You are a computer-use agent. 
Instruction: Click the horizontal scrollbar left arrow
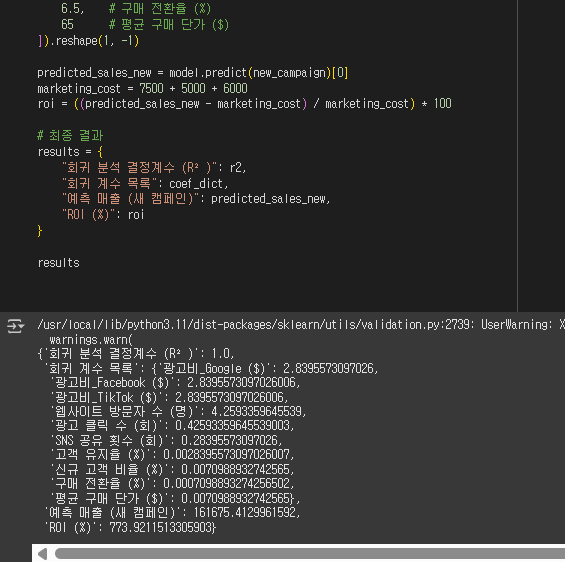(x=43, y=554)
